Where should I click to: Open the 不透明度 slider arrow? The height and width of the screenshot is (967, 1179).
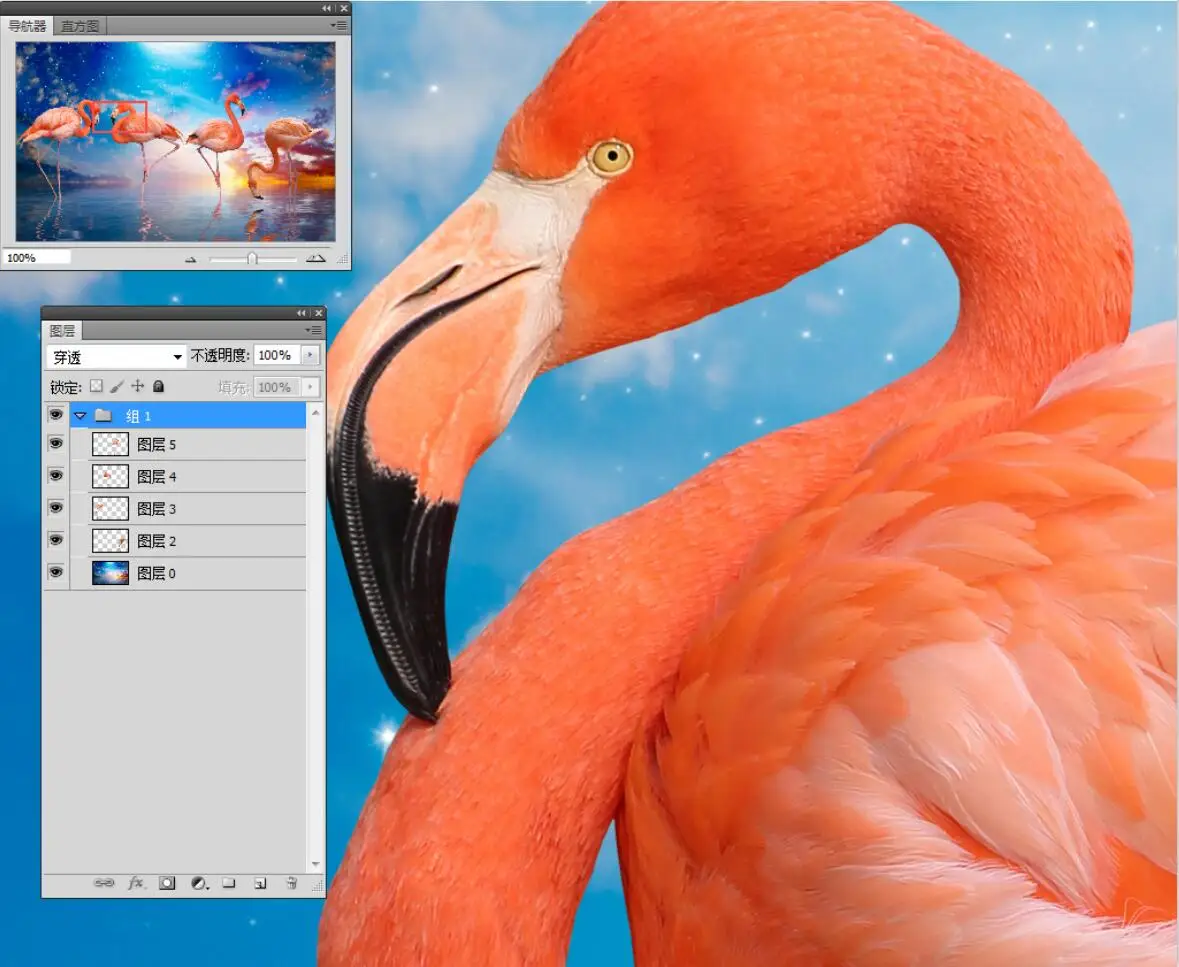310,355
